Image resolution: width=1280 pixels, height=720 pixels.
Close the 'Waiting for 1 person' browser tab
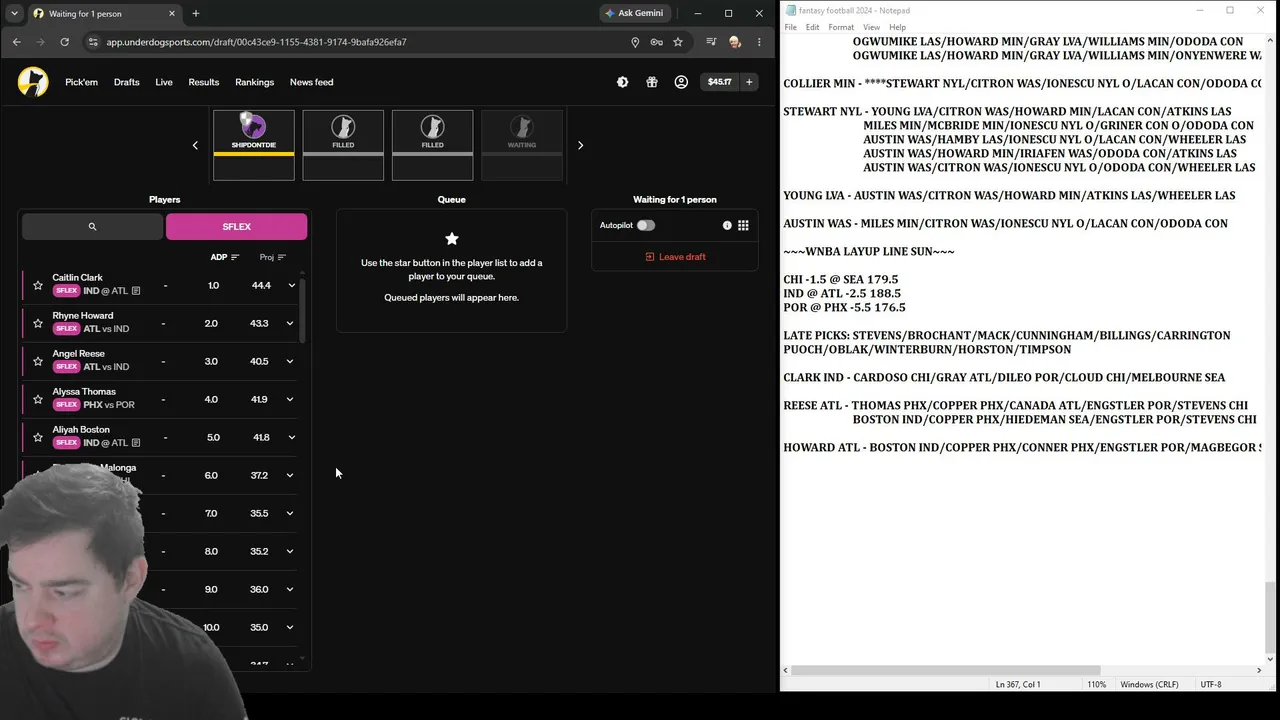pyautogui.click(x=172, y=13)
